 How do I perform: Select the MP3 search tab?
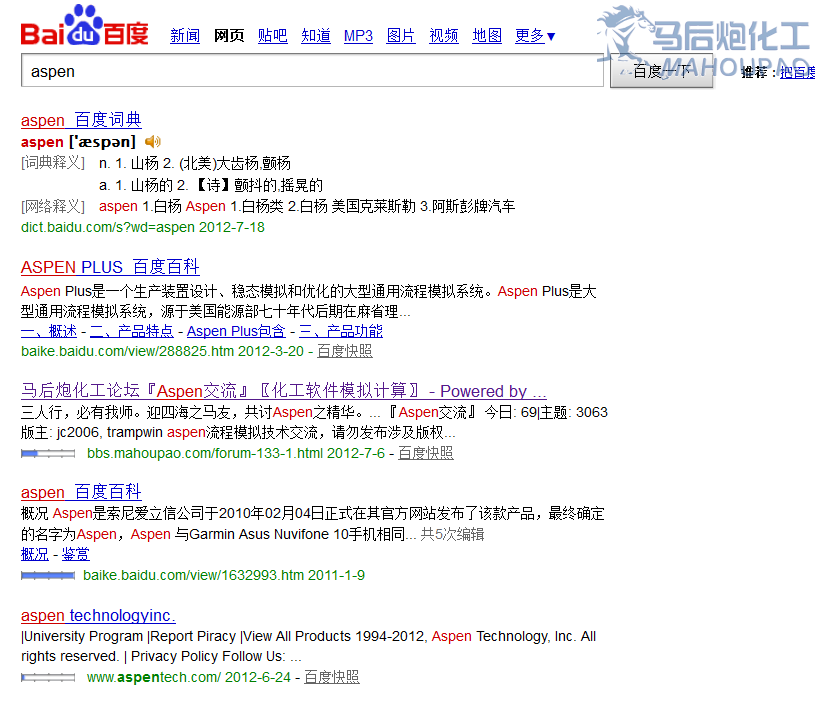(358, 36)
